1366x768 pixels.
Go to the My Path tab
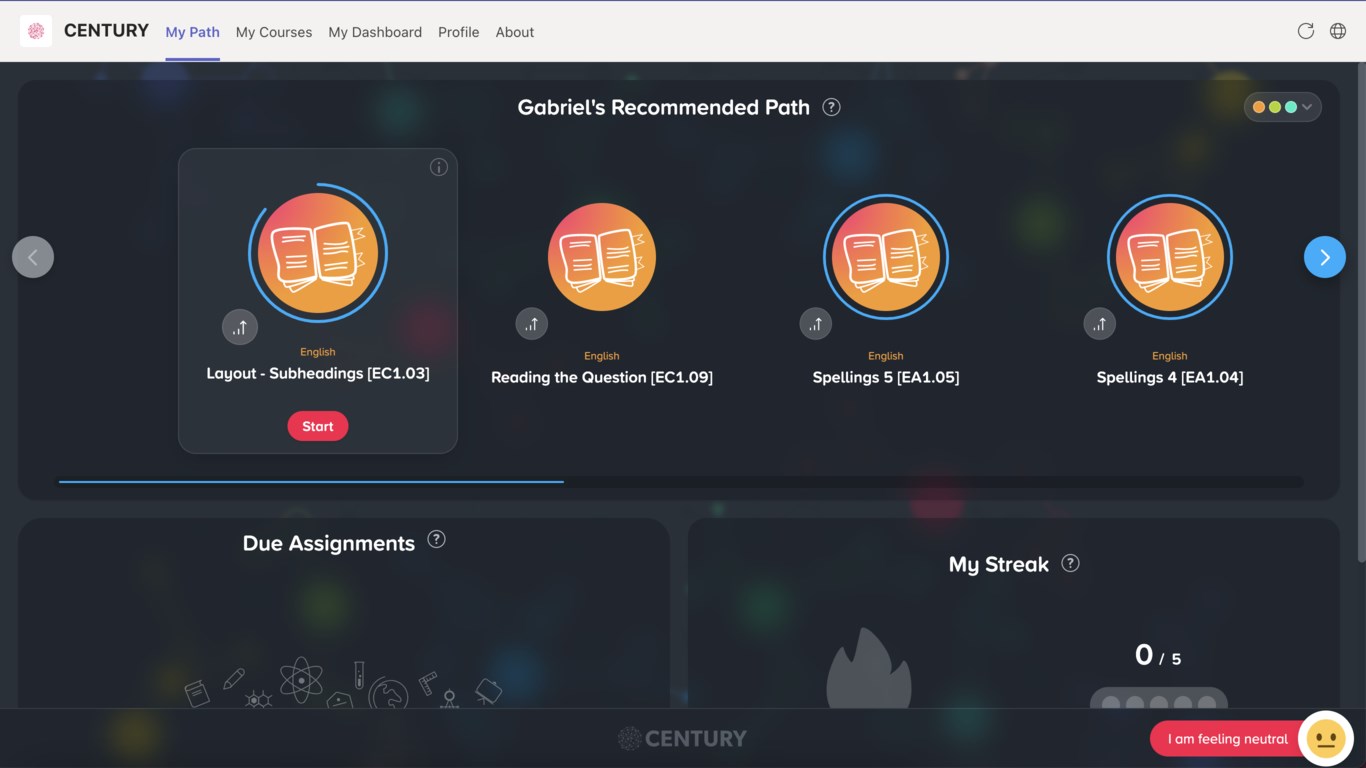click(x=193, y=32)
